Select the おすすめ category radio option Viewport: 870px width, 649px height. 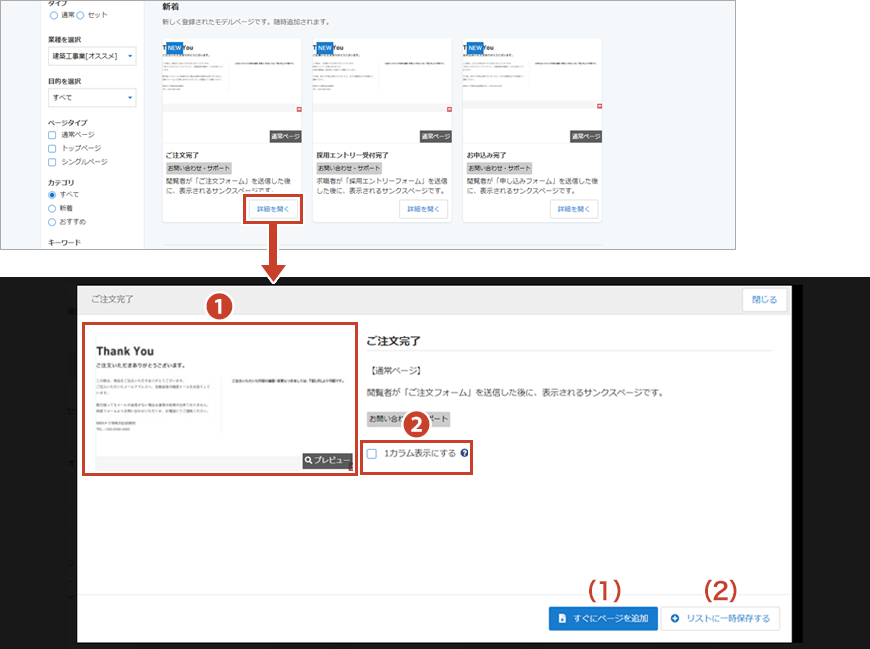pyautogui.click(x=53, y=221)
